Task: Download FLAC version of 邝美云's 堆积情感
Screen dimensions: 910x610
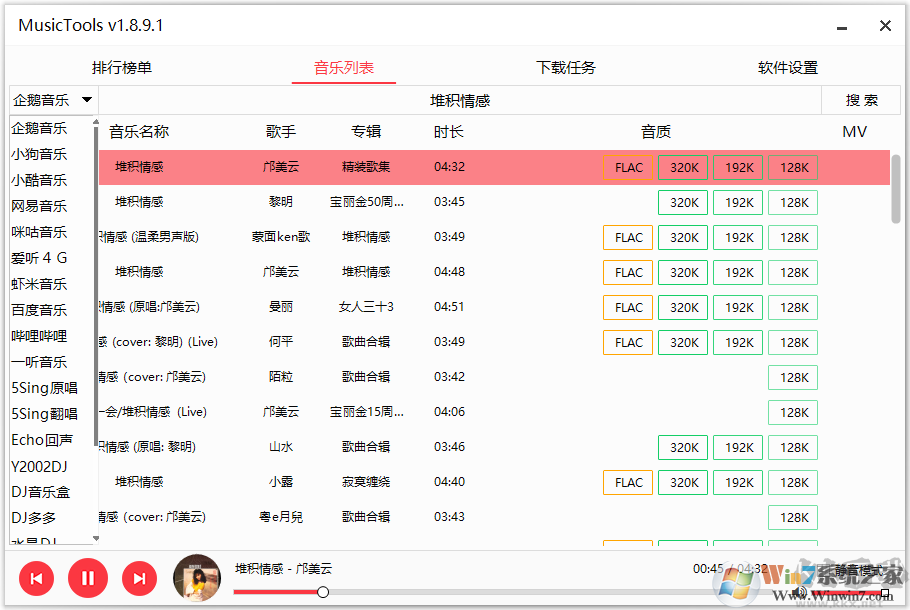Action: 627,167
